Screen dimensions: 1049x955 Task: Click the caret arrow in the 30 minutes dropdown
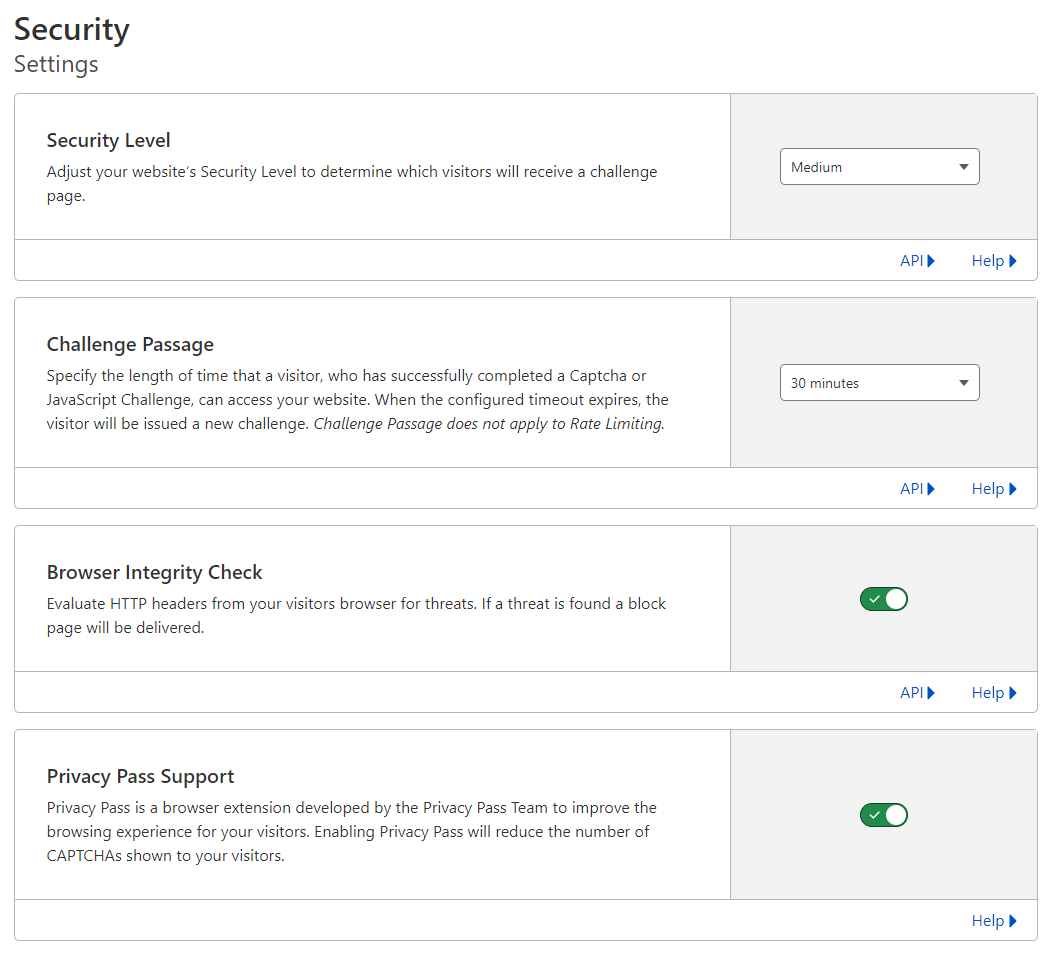[x=963, y=383]
